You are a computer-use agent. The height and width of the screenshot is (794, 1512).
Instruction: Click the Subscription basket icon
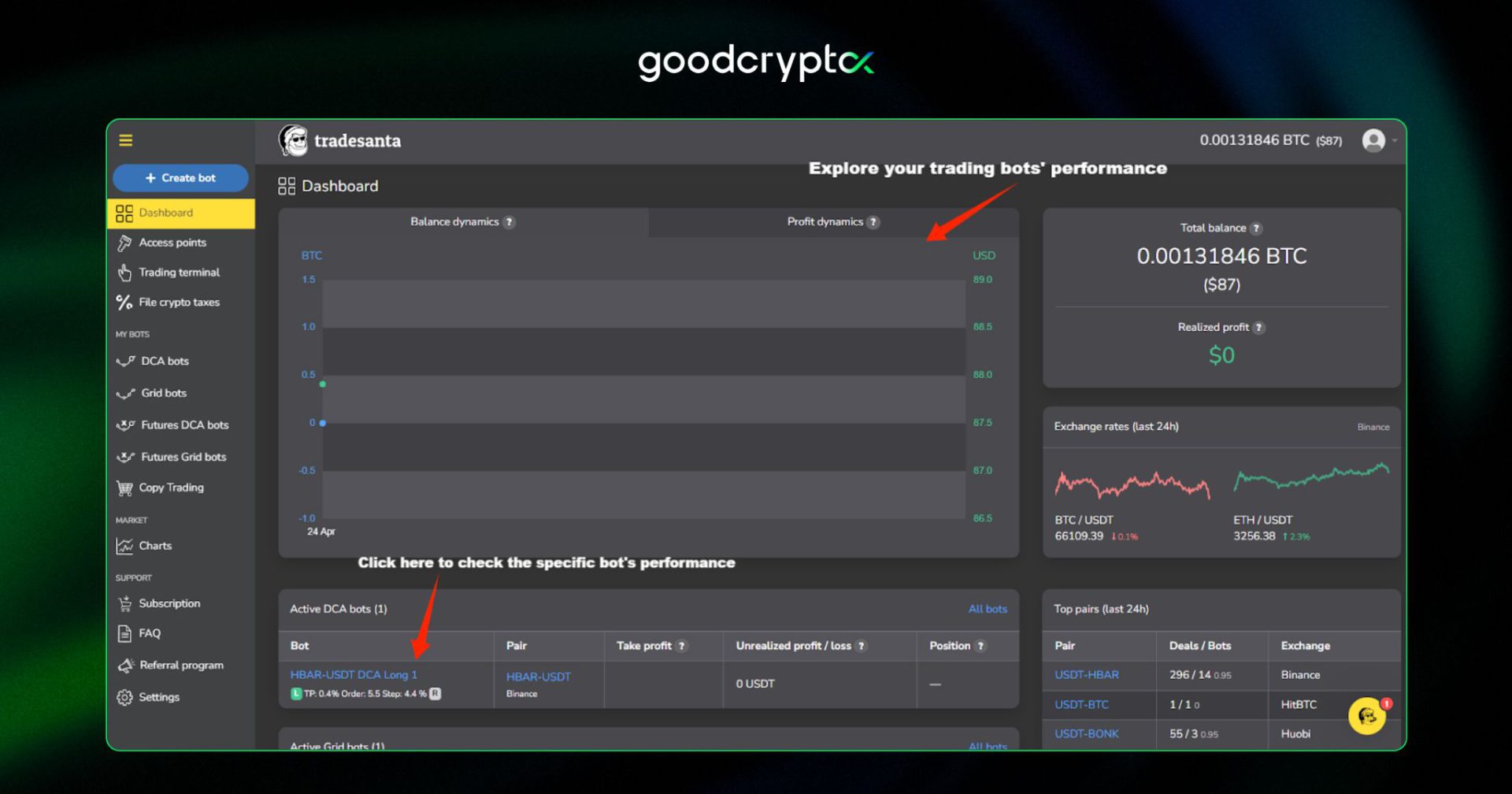pyautogui.click(x=124, y=604)
